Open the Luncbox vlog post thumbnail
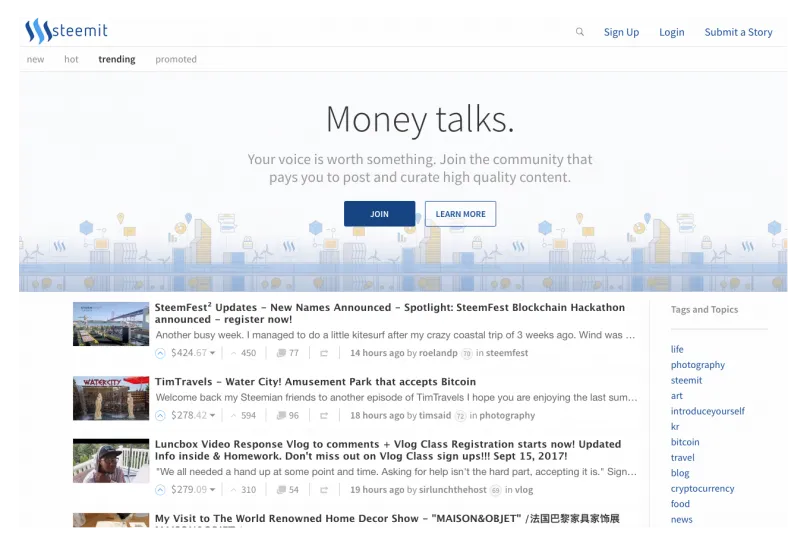Viewport: 810px width, 544px height. 111,461
